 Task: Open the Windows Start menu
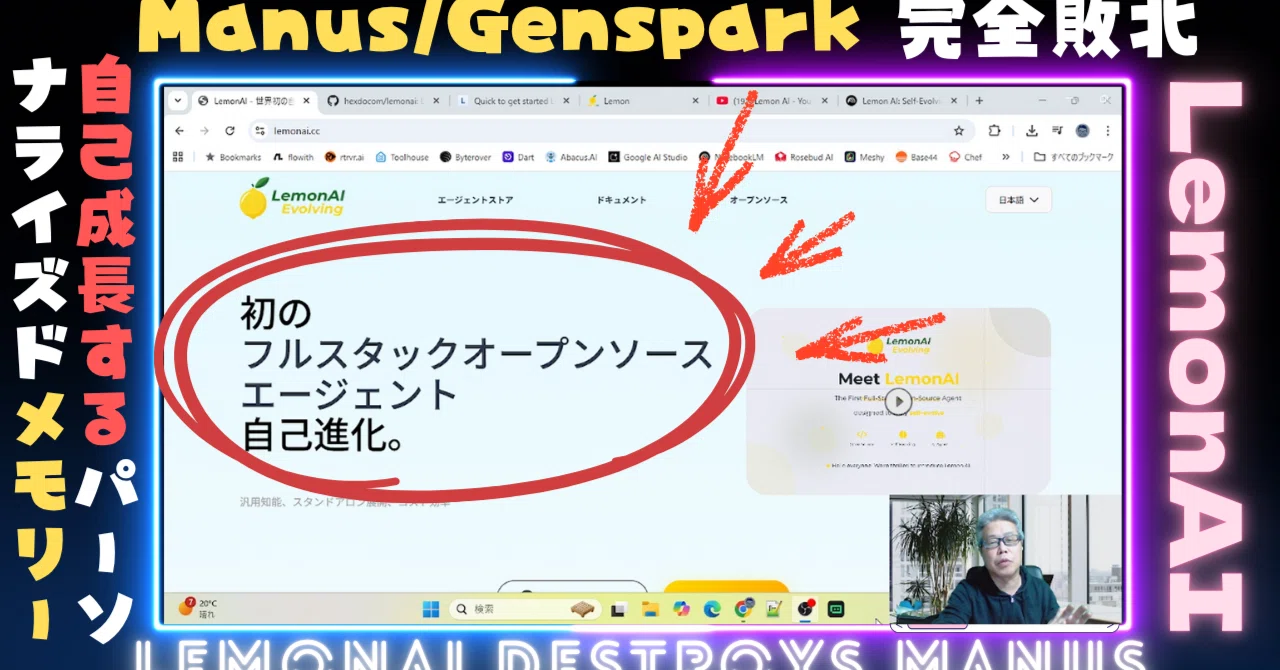click(x=430, y=608)
